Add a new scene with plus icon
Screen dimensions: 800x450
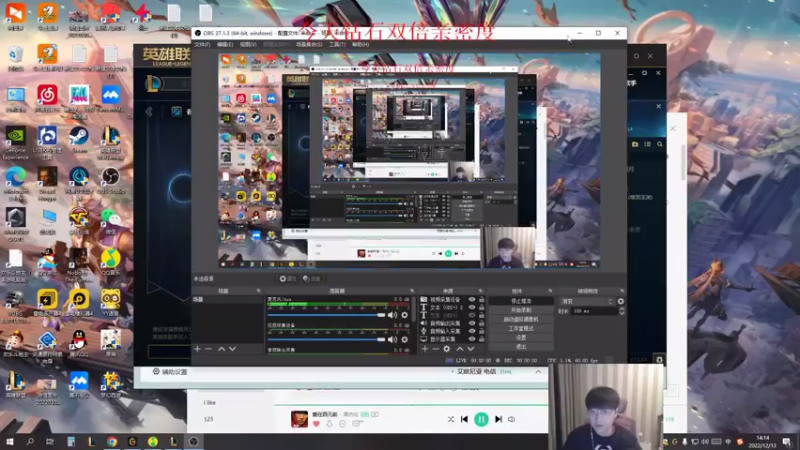click(x=197, y=349)
